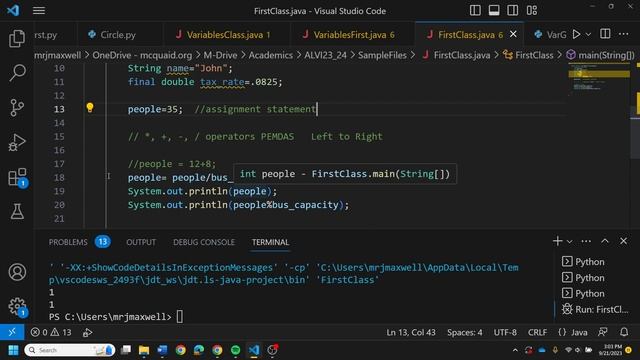Open run options dropdown arrow
This screenshot has width=640, height=360.
tap(588, 35)
